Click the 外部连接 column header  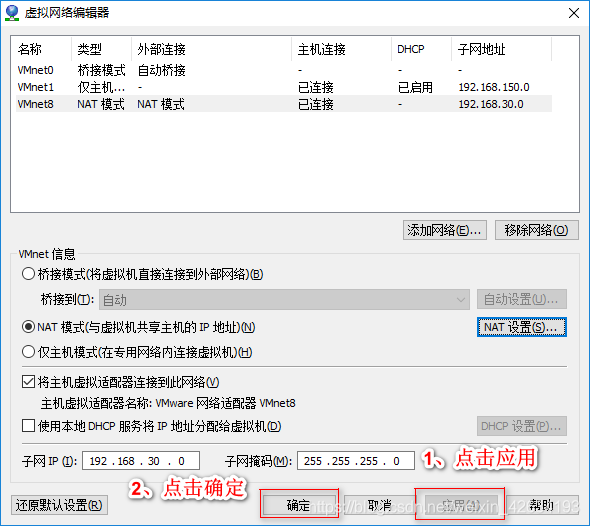(x=211, y=49)
